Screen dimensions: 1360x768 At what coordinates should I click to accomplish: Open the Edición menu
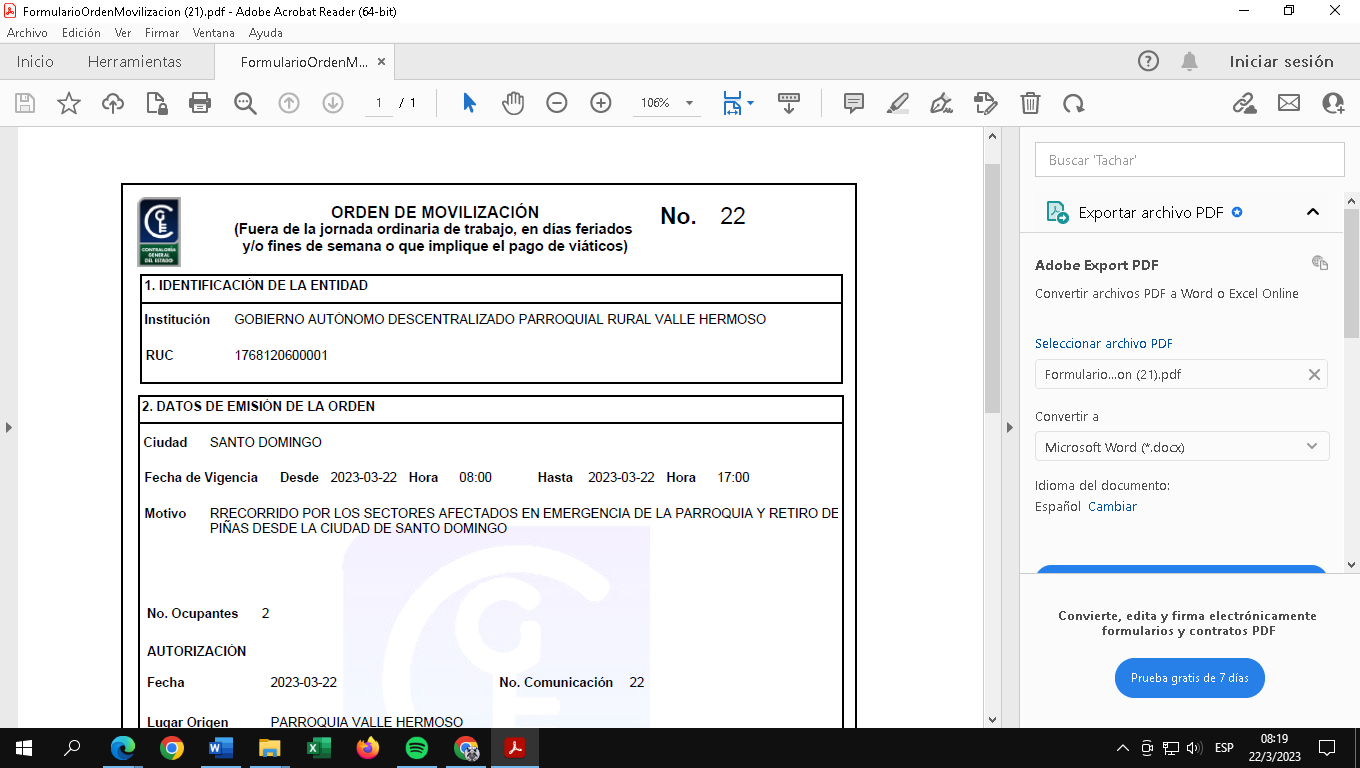tap(81, 33)
